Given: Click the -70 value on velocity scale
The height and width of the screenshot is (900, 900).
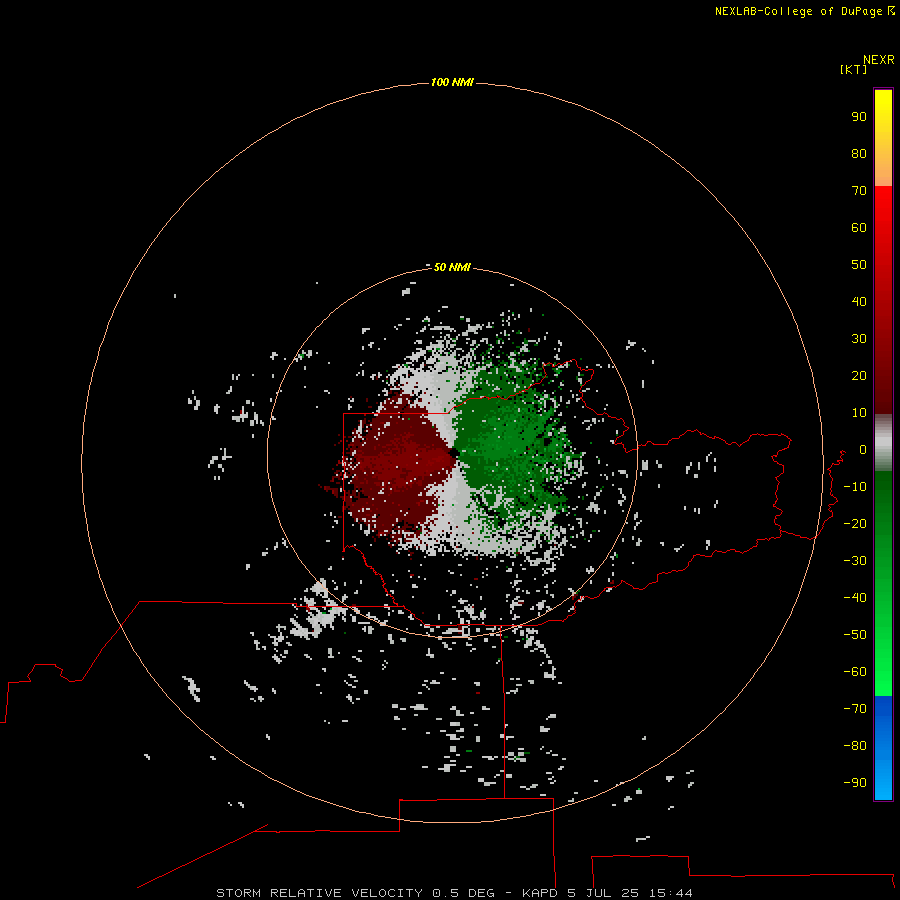Looking at the screenshot, I should pos(855,708).
